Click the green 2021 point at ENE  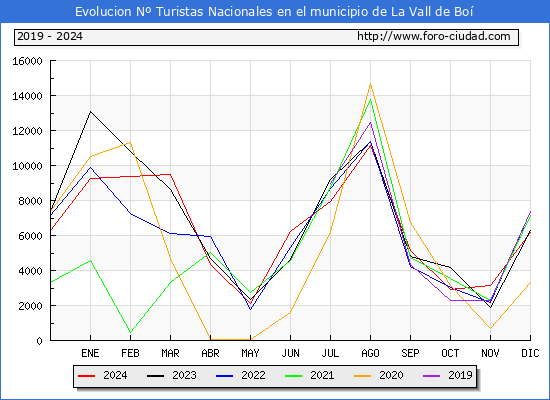click(x=90, y=260)
